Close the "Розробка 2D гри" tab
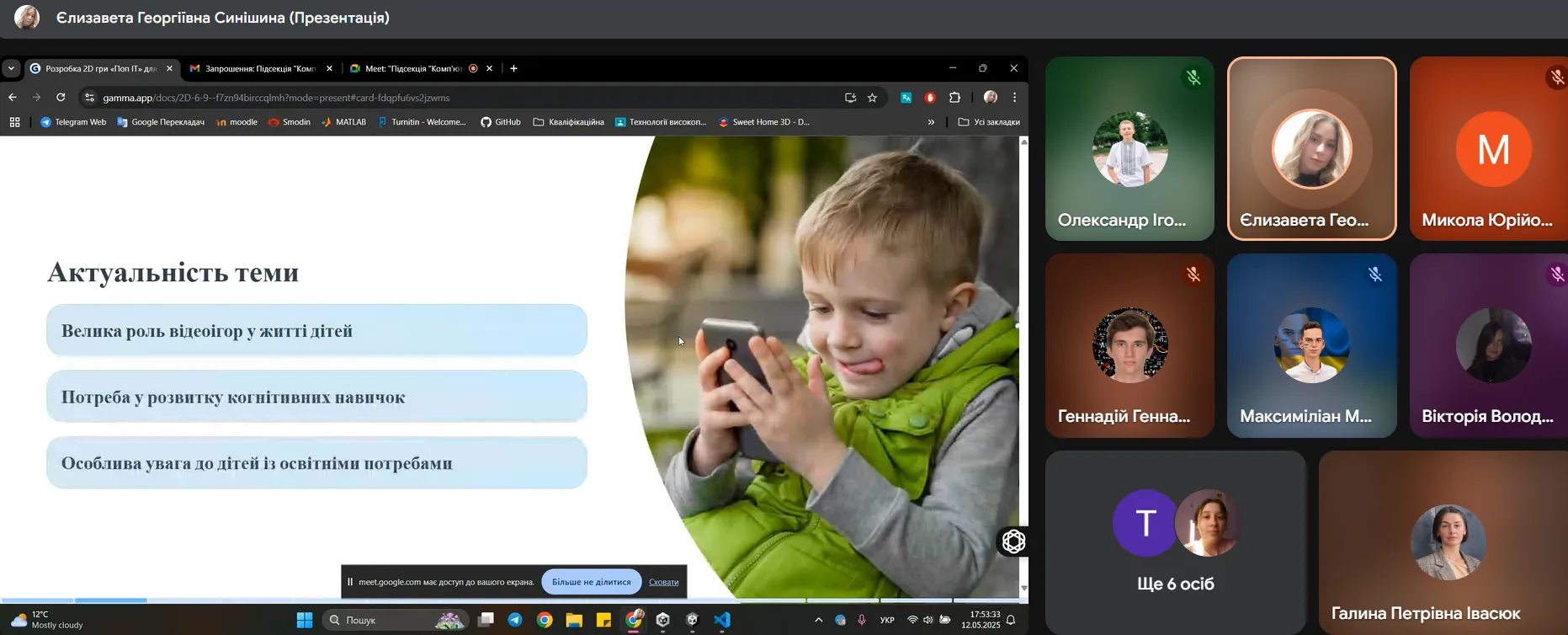 click(169, 68)
